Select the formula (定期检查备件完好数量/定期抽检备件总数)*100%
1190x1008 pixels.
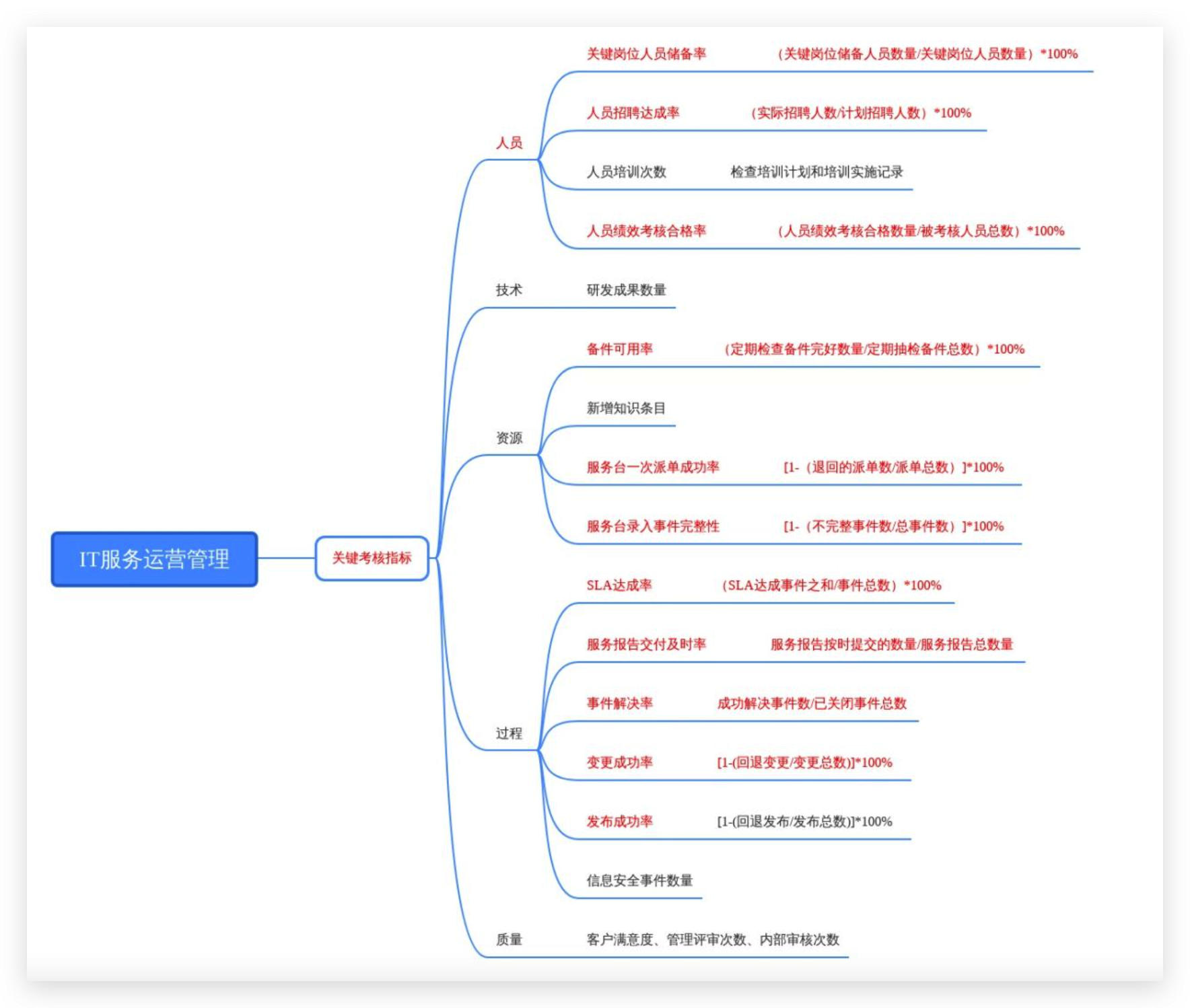click(x=872, y=349)
